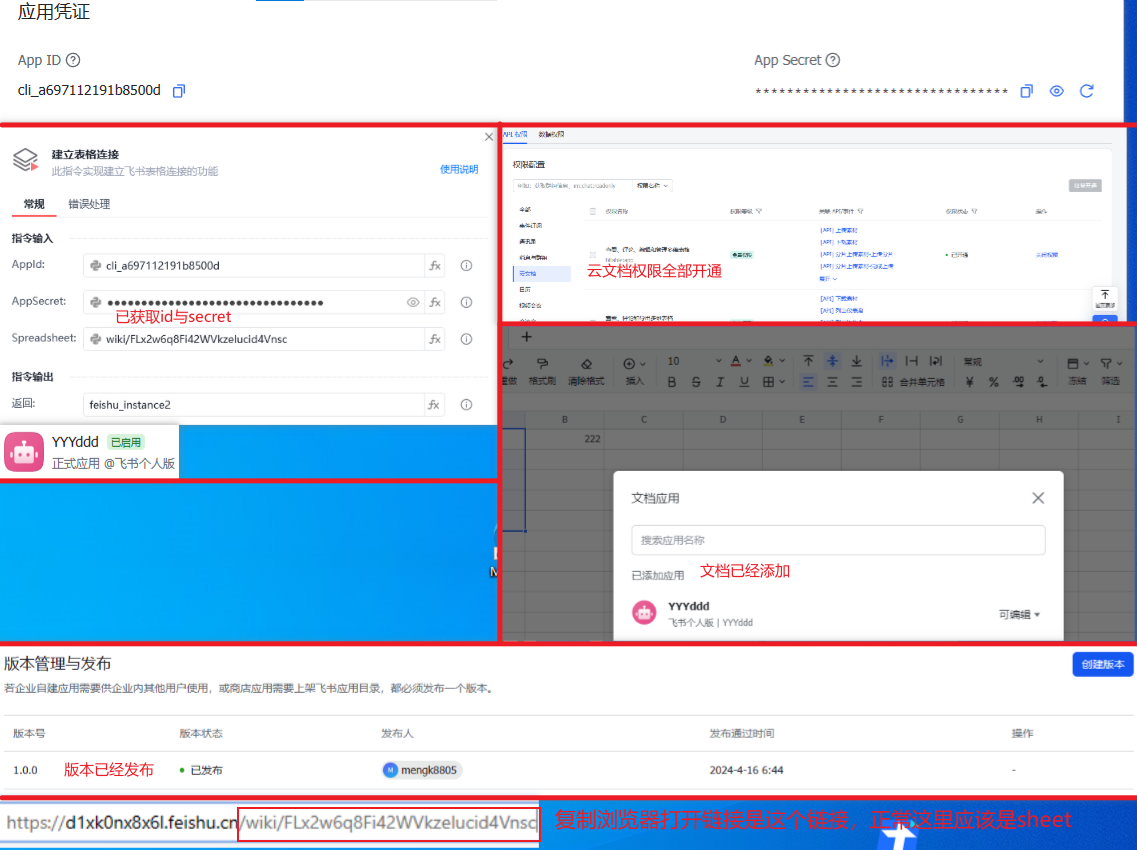Select the 格式刷 format painter
1137x850 pixels.
(542, 371)
